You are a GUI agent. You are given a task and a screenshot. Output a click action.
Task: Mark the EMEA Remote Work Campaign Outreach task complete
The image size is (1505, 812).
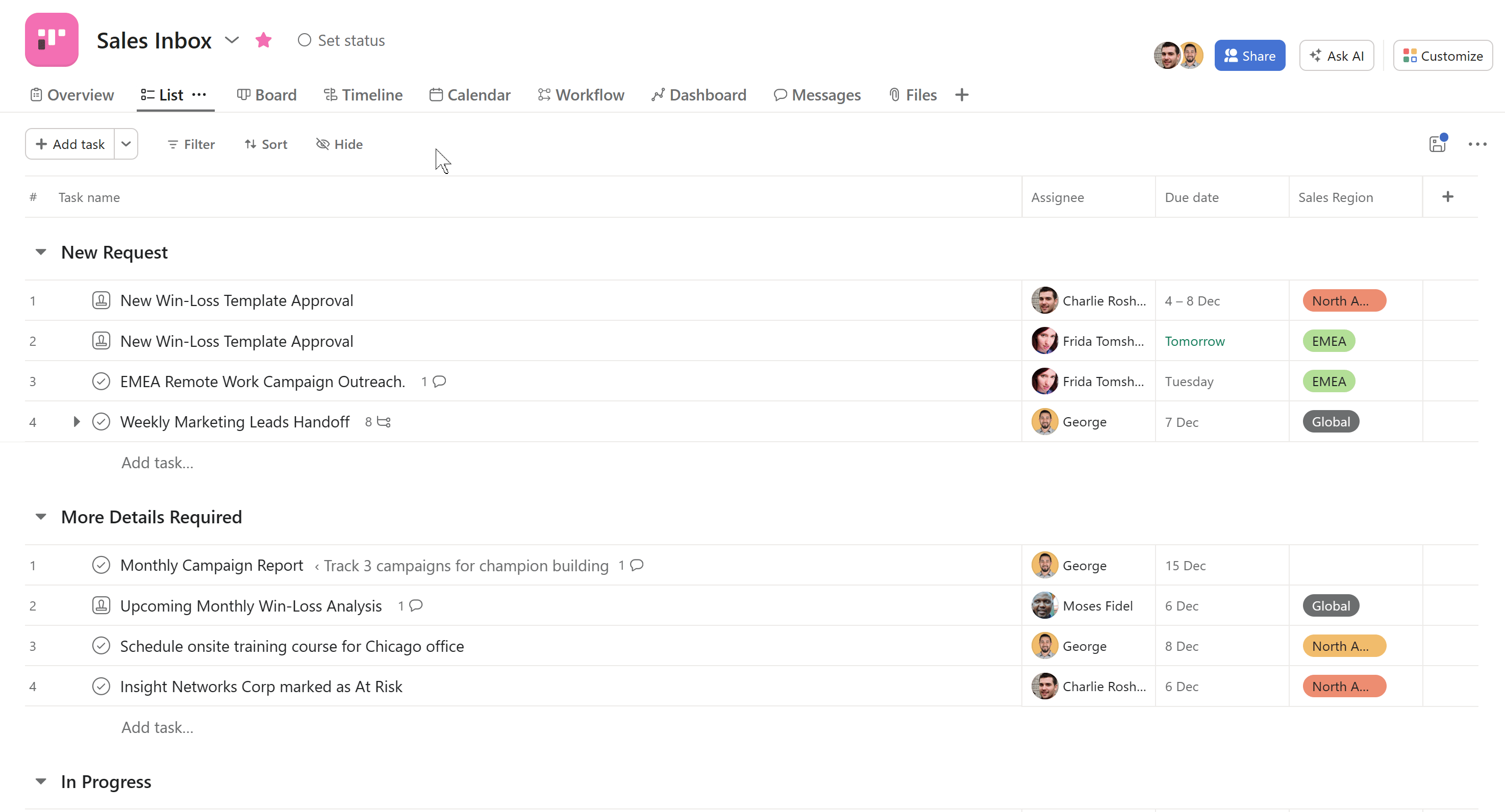pyautogui.click(x=101, y=381)
